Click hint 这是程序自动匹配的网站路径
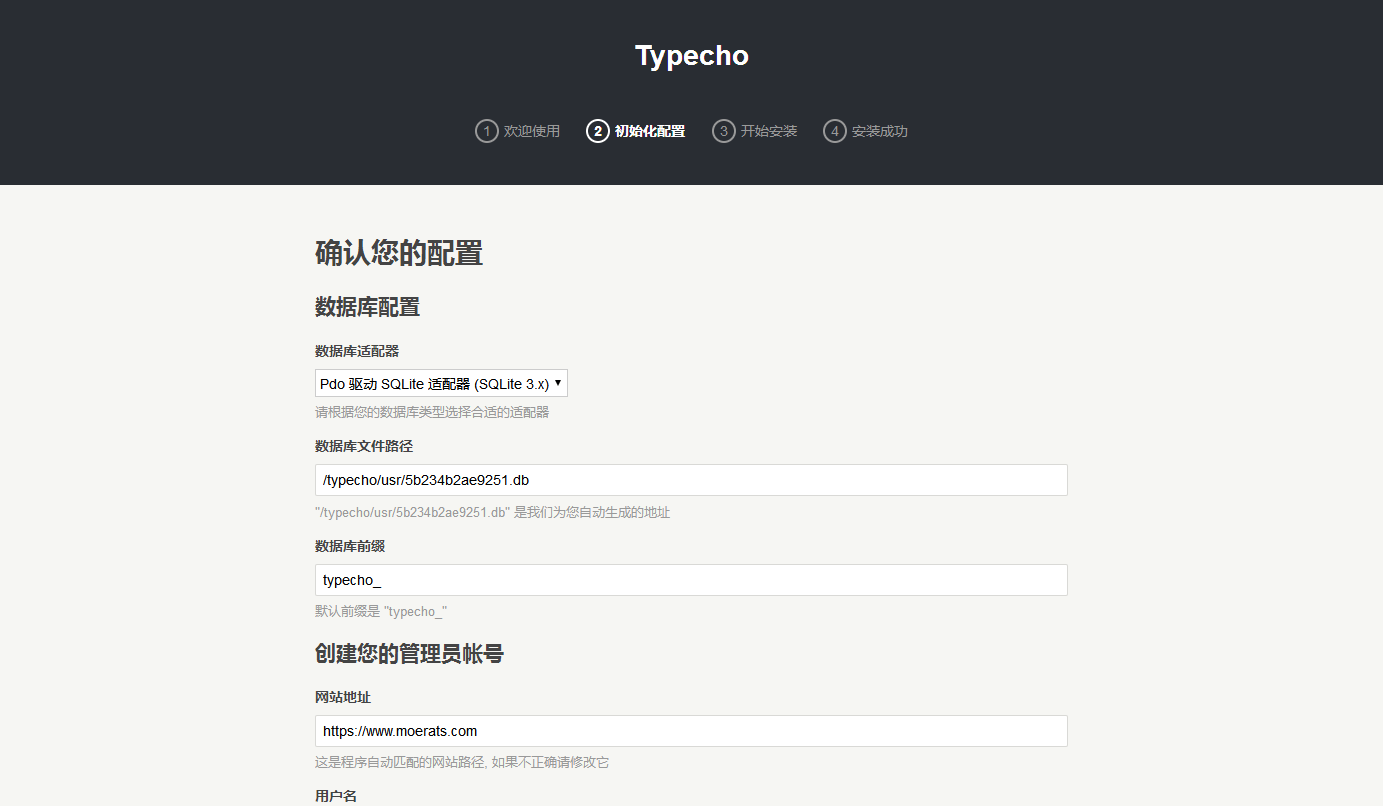Screen dimensions: 1383x806 pos(462,762)
